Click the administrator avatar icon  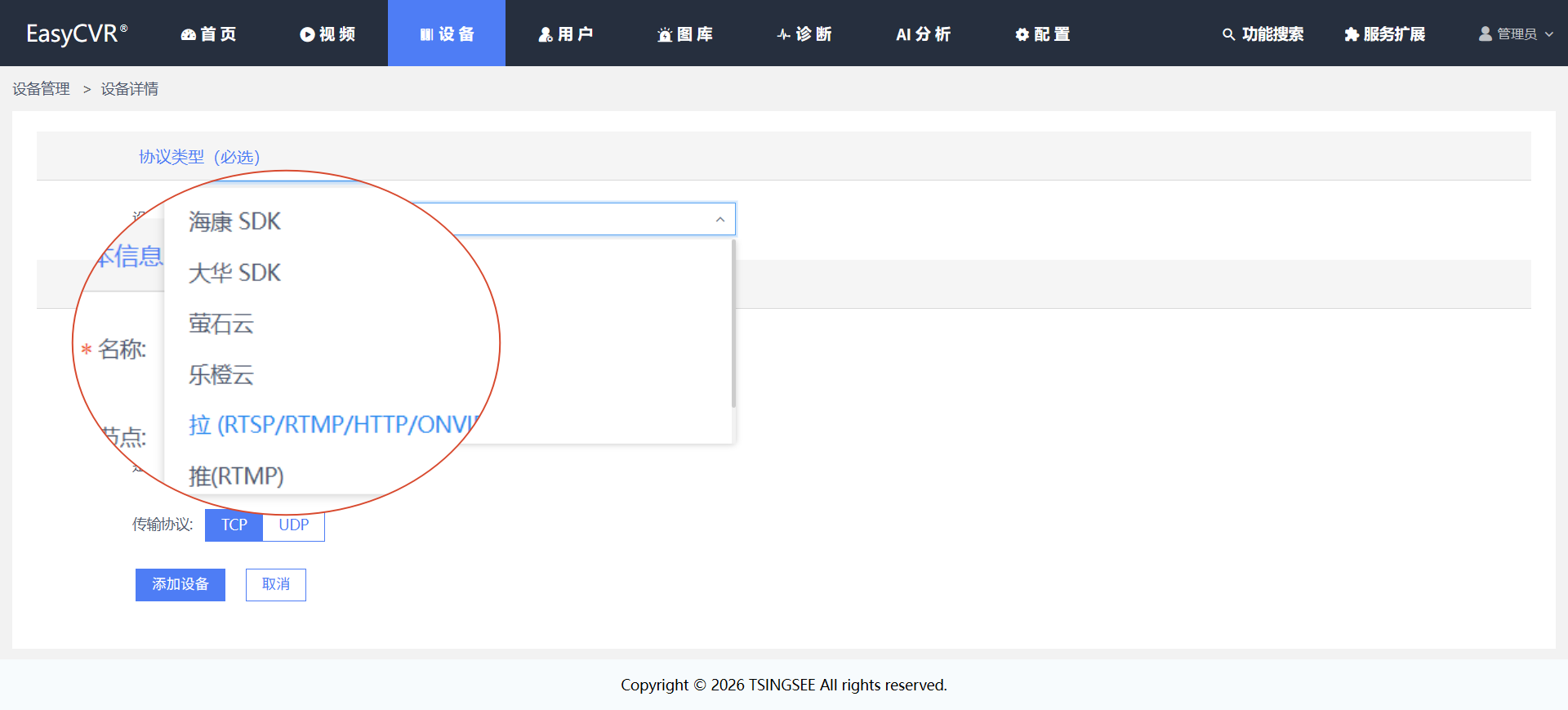[1486, 33]
